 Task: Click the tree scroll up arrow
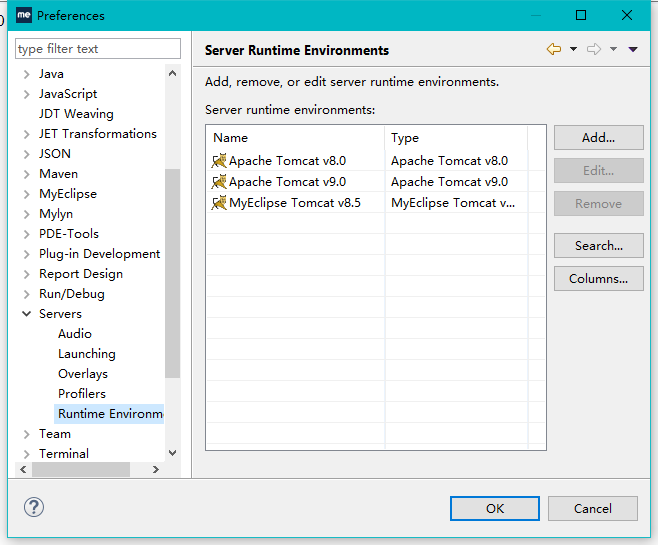click(x=172, y=74)
